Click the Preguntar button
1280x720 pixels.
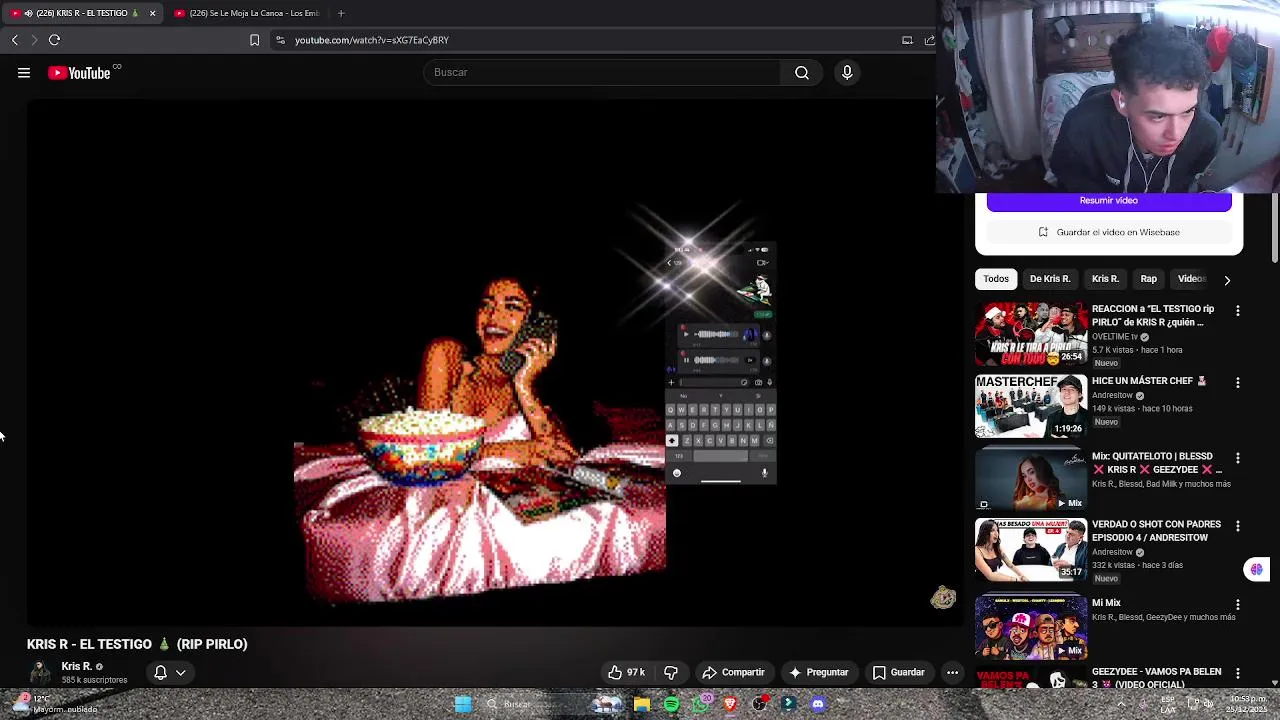pyautogui.click(x=819, y=673)
